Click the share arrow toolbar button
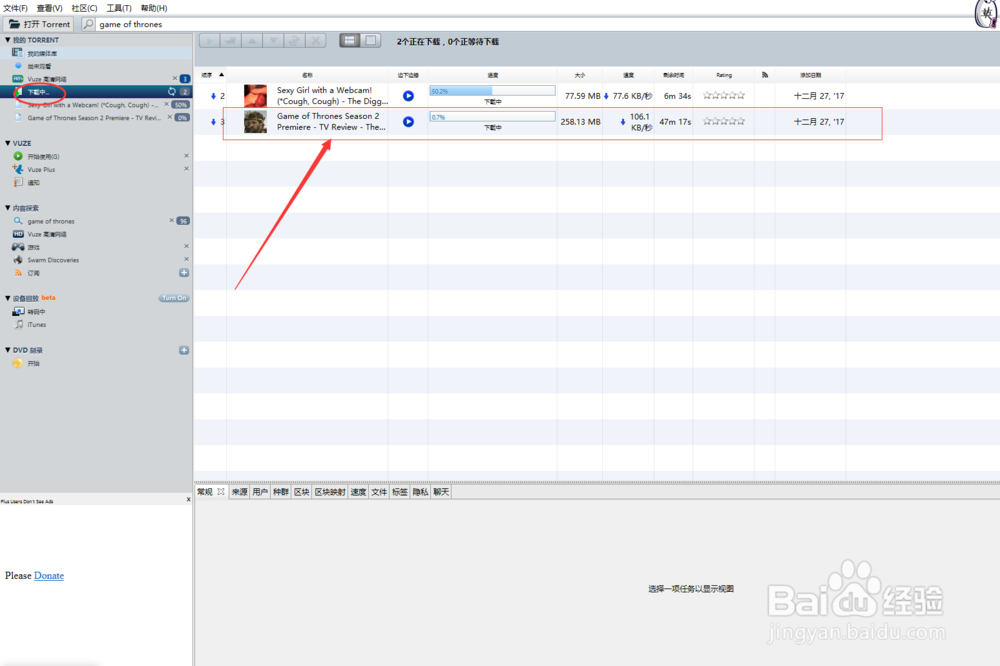The height and width of the screenshot is (666, 1000). (230, 41)
